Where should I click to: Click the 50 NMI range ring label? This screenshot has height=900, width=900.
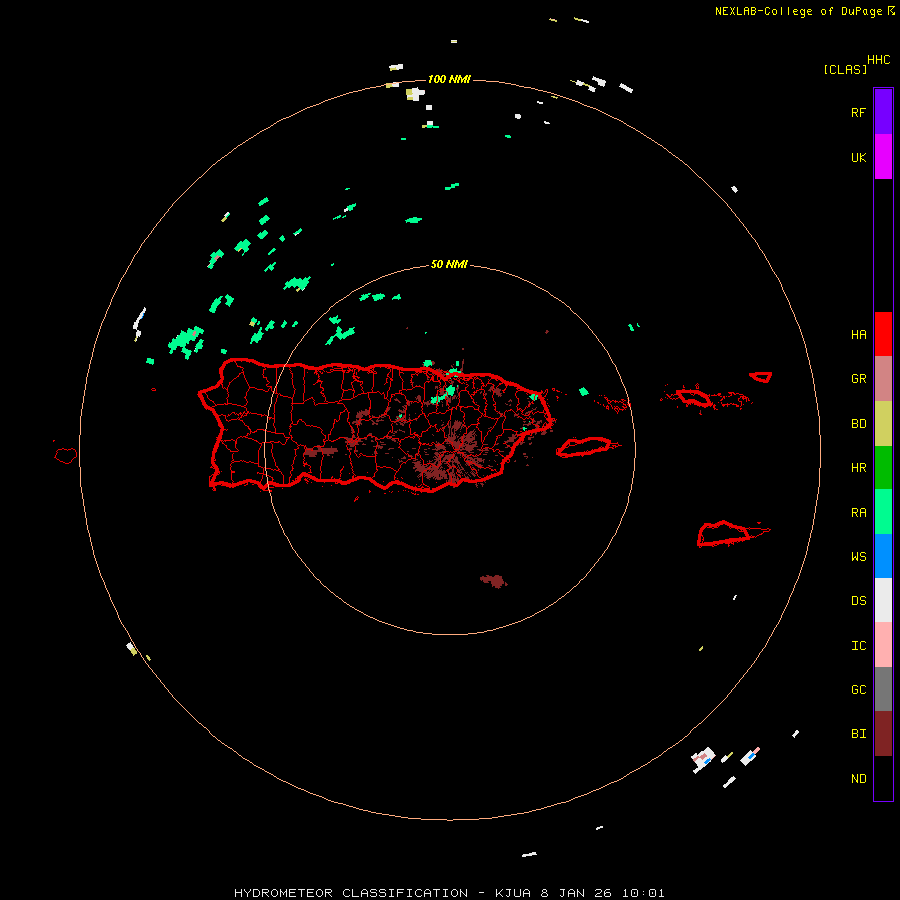[449, 264]
